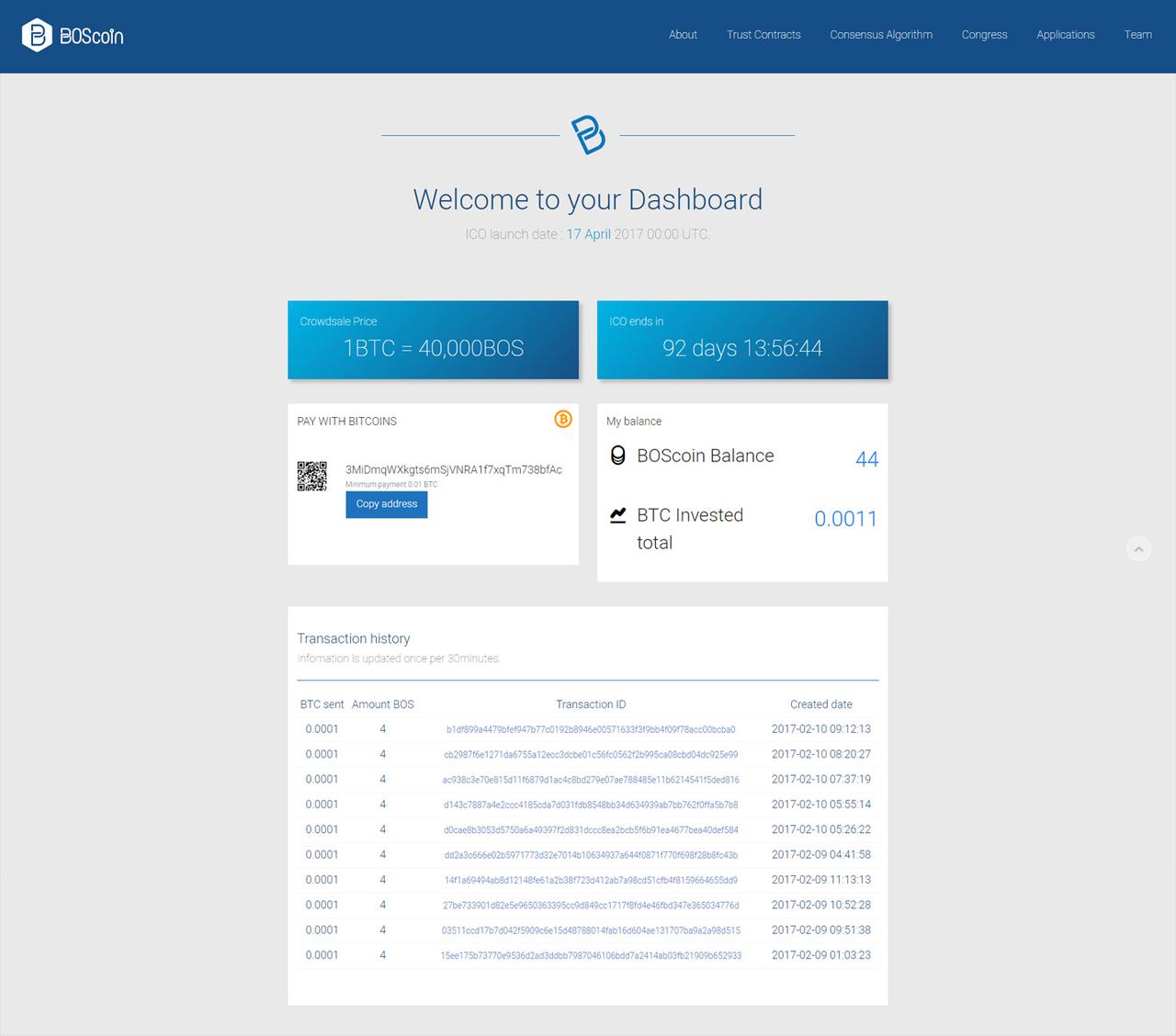
Task: Click transaction ID starting d143c7887a4e
Action: pos(591,805)
